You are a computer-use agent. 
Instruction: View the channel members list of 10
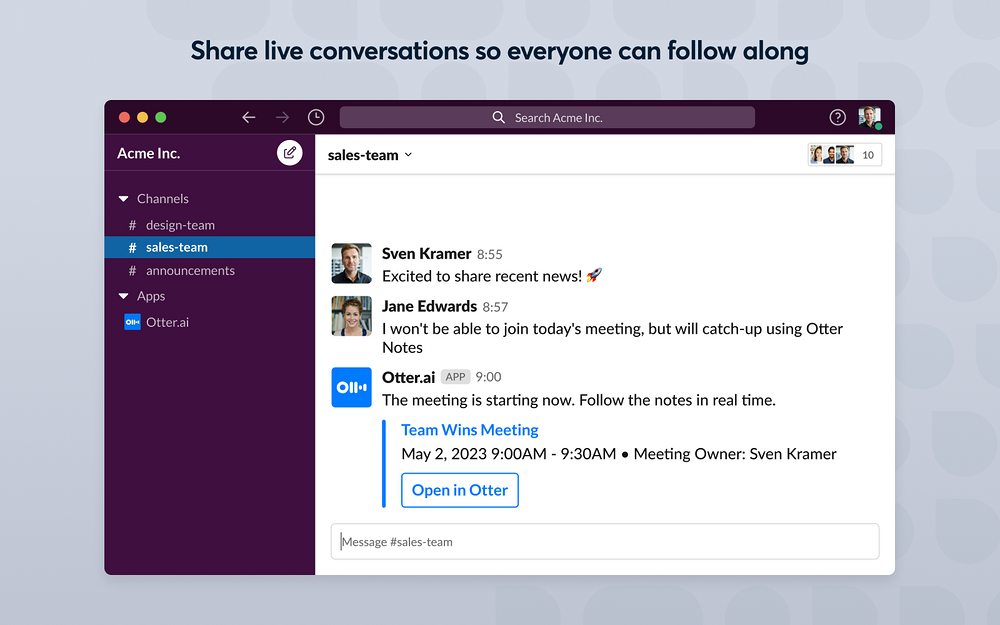844,155
